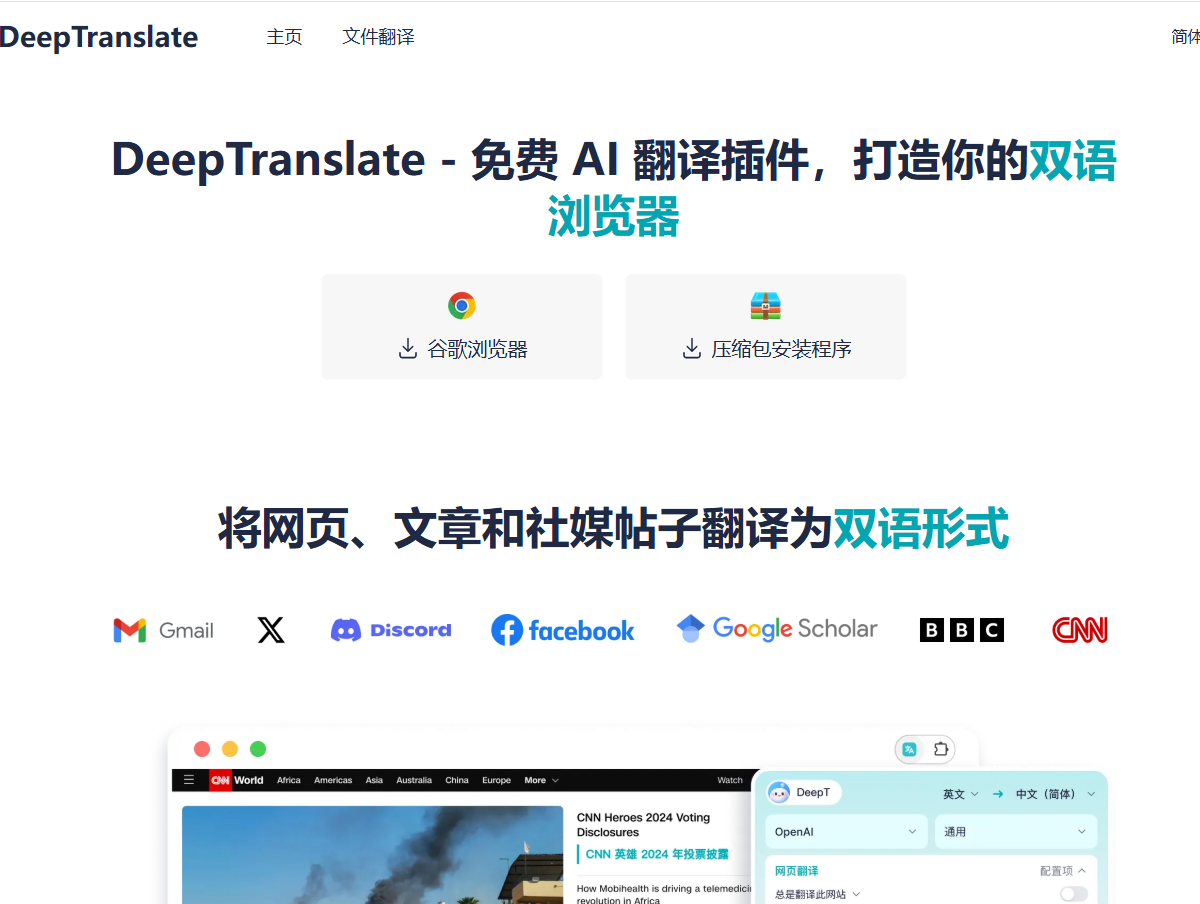This screenshot has height=904, width=1200.
Task: Click the red CNN logo
Action: click(x=1080, y=630)
